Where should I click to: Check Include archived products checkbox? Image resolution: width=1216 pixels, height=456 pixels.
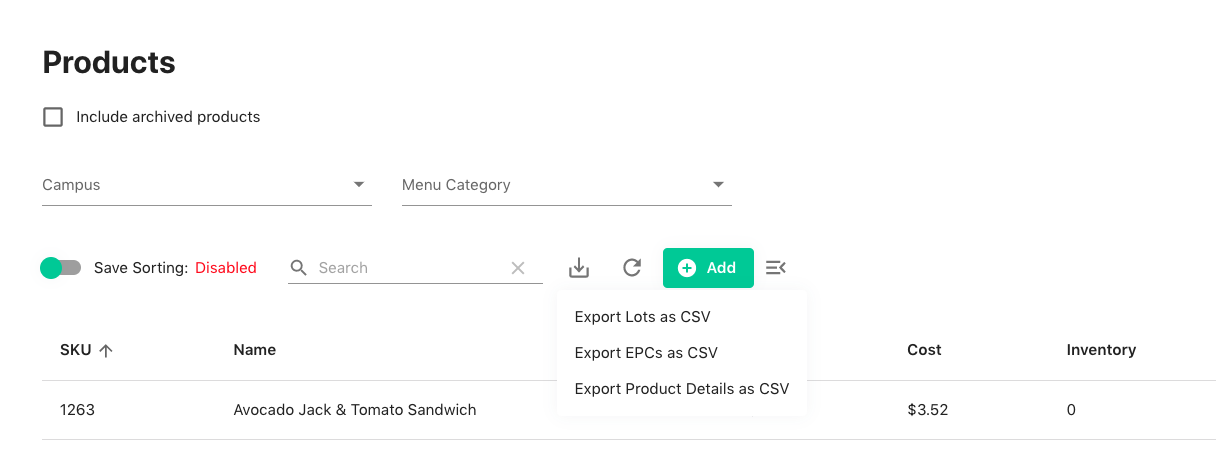tap(53, 117)
